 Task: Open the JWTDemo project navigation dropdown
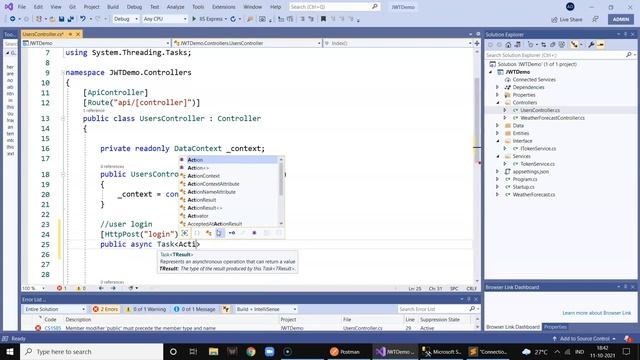point(96,43)
